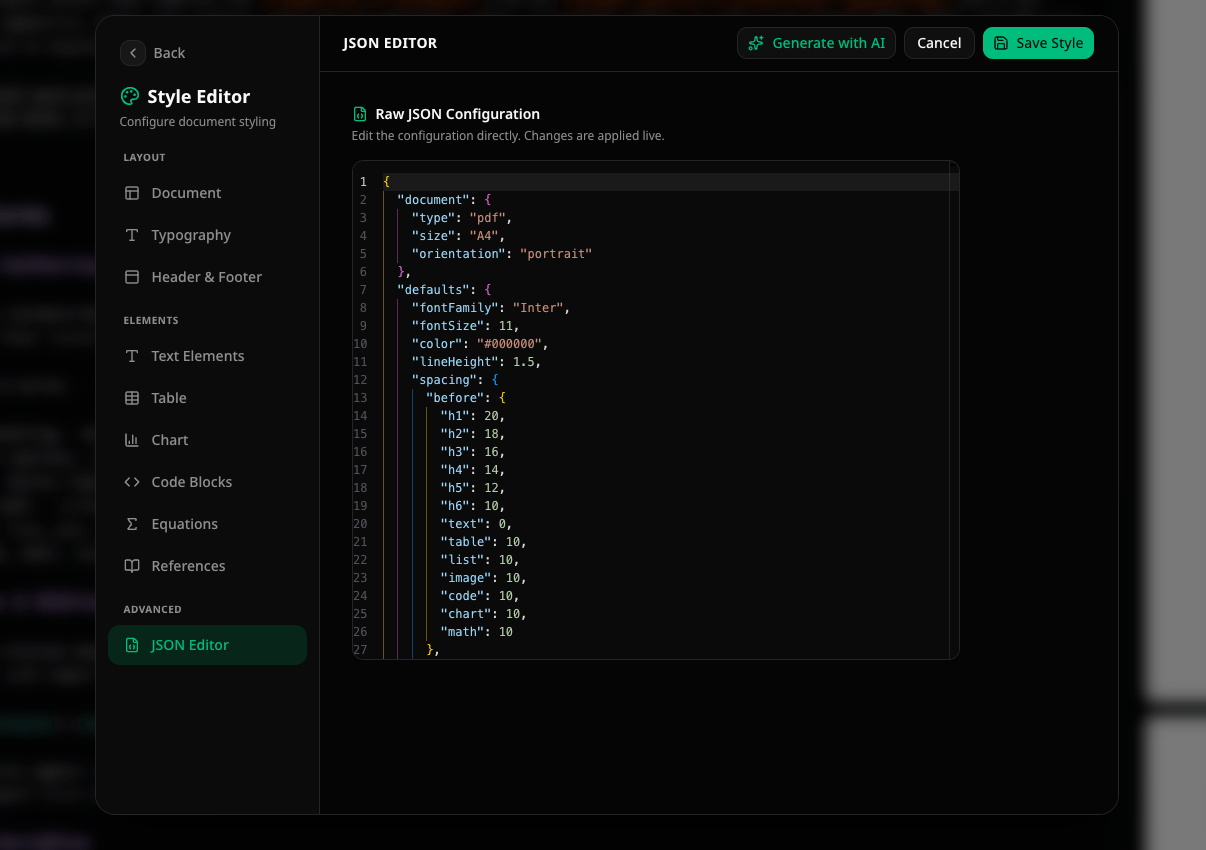1206x850 pixels.
Task: Click the Style Editor palette icon
Action: (x=130, y=97)
